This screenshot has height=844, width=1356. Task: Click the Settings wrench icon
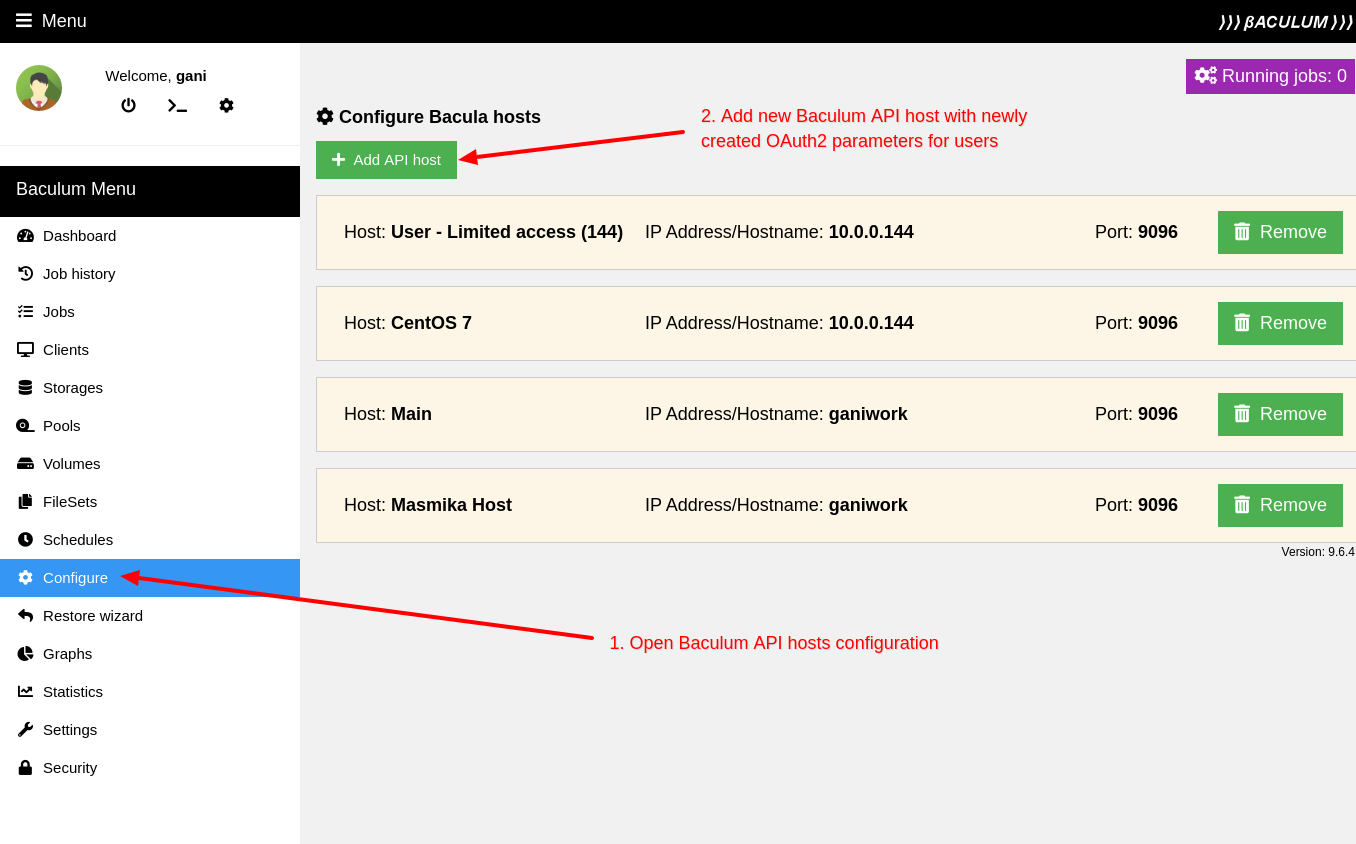tap(25, 730)
